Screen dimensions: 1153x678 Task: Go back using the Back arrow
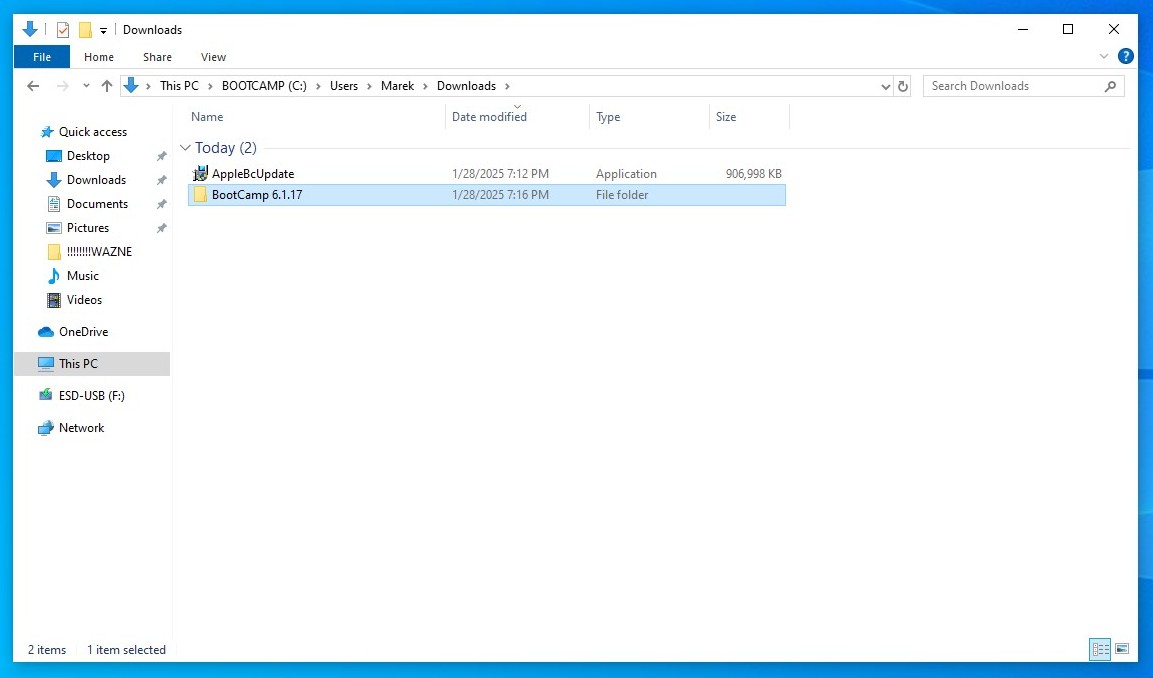pos(33,86)
